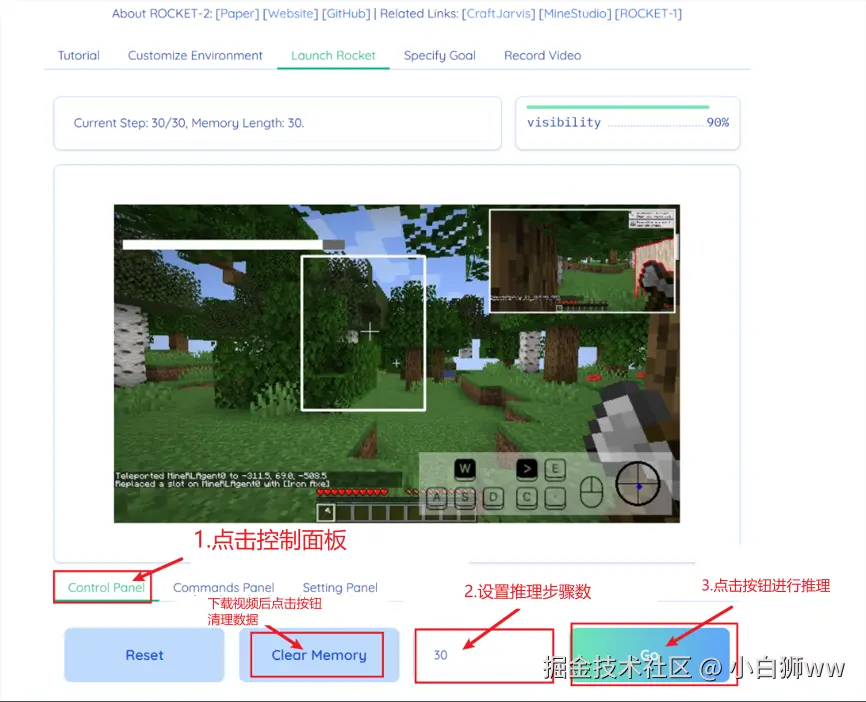Click the Minecraft game frame image
This screenshot has width=866, height=702.
[397, 363]
